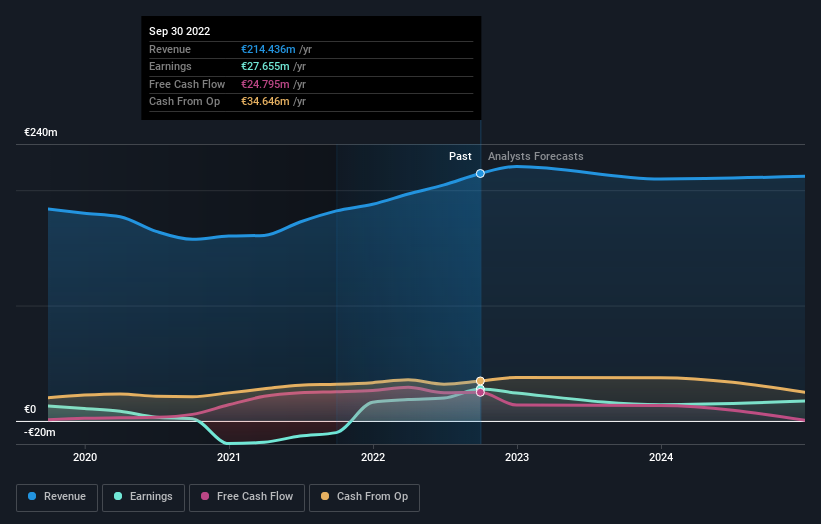Image resolution: width=821 pixels, height=524 pixels.
Task: Click the €214.436m revenue value in tooltip
Action: pos(268,49)
